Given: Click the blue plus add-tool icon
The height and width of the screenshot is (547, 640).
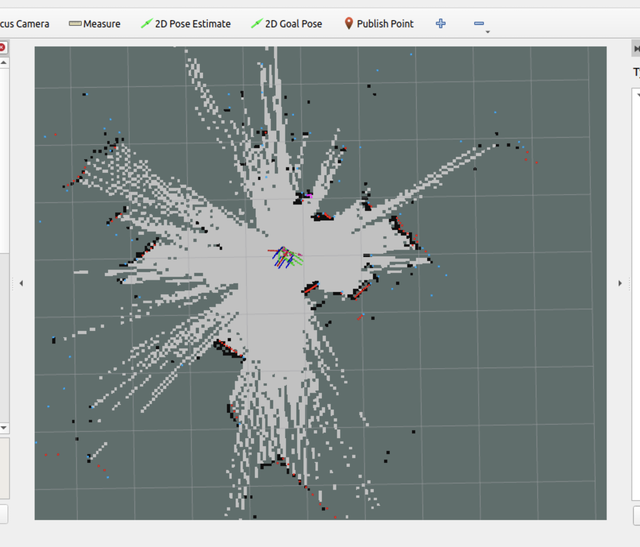Looking at the screenshot, I should [441, 24].
